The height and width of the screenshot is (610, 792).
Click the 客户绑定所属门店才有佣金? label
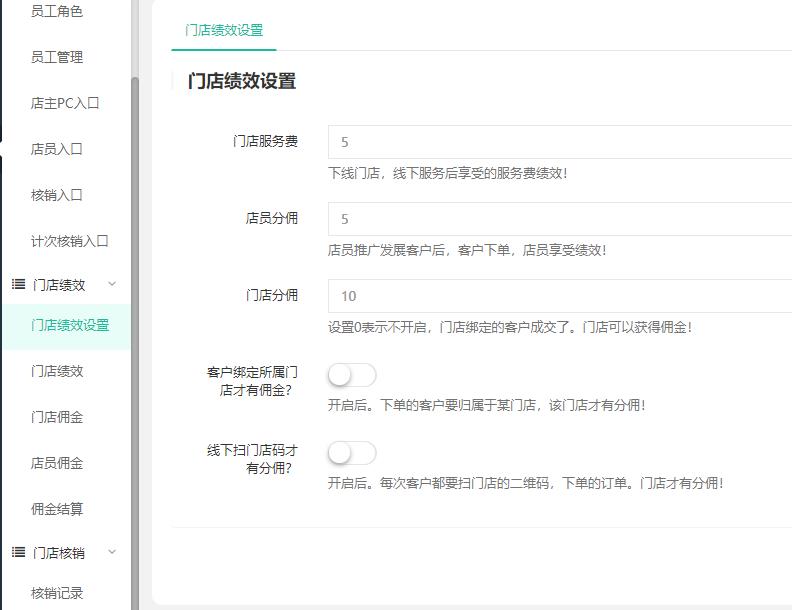click(252, 381)
